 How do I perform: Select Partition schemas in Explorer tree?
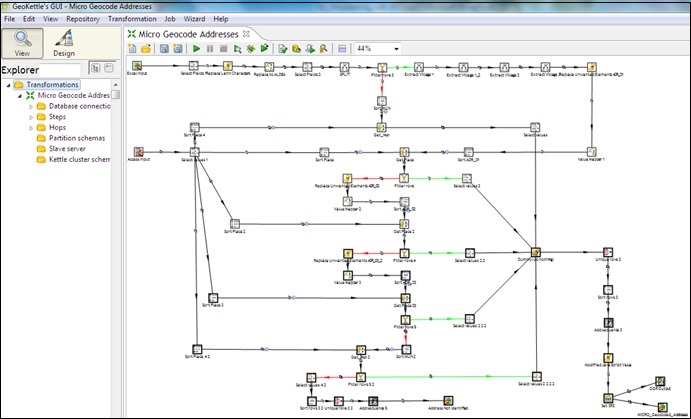(x=80, y=140)
